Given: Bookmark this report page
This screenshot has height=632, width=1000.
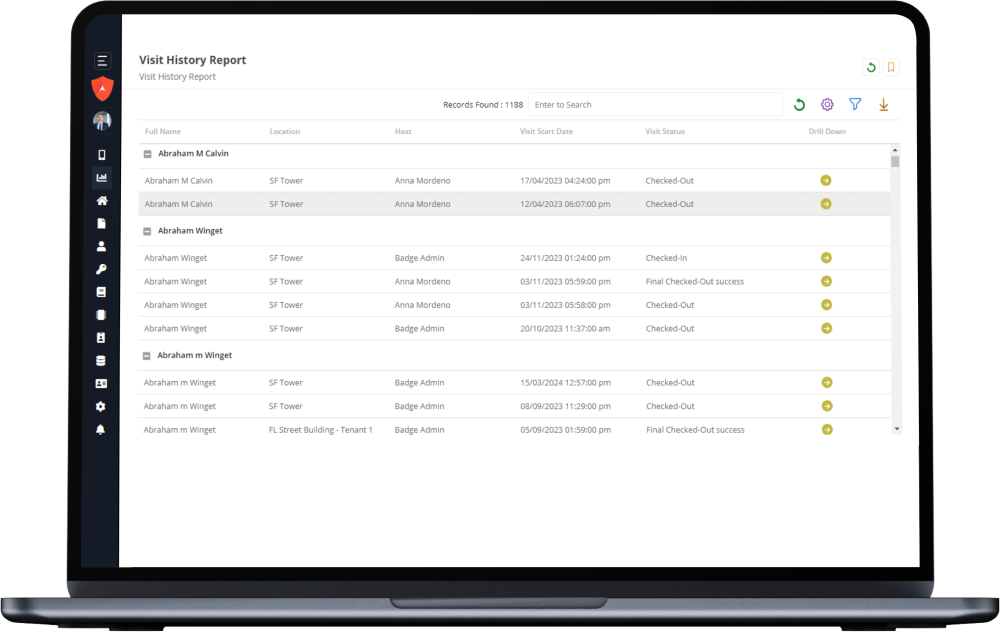Looking at the screenshot, I should tap(890, 67).
